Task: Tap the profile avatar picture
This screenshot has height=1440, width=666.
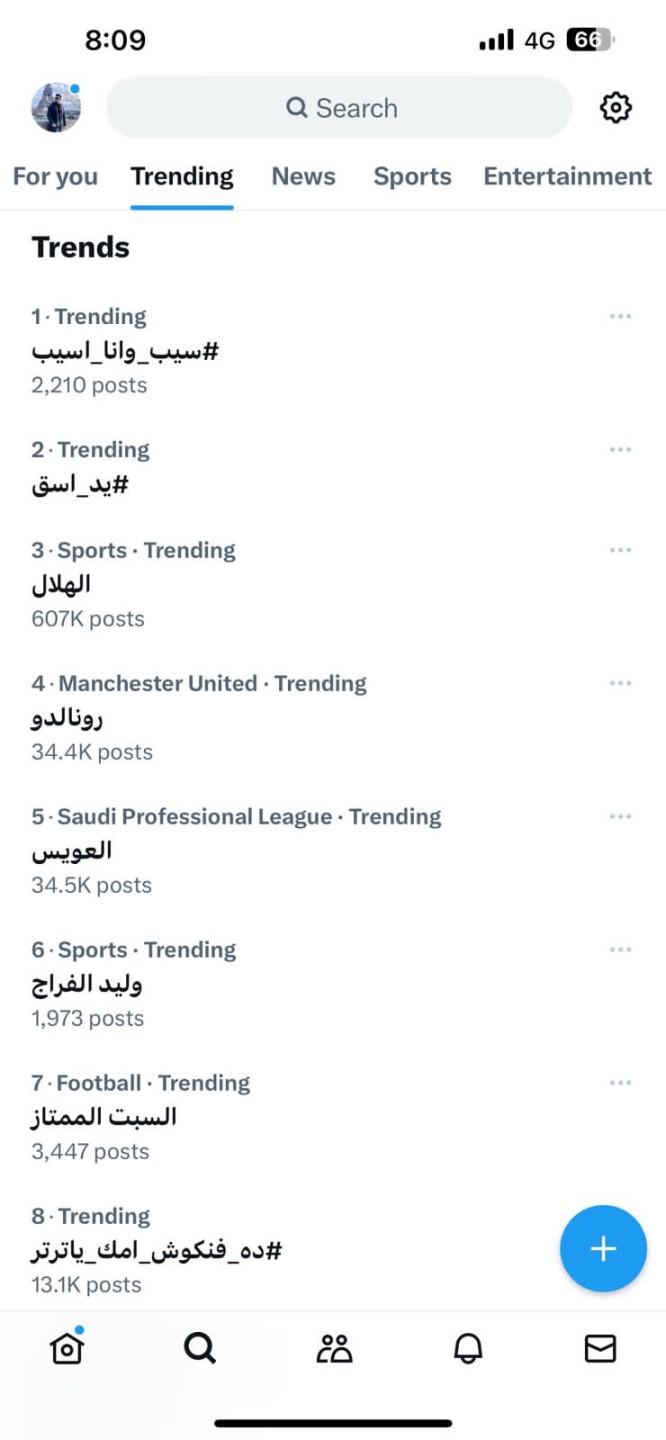Action: [56, 107]
